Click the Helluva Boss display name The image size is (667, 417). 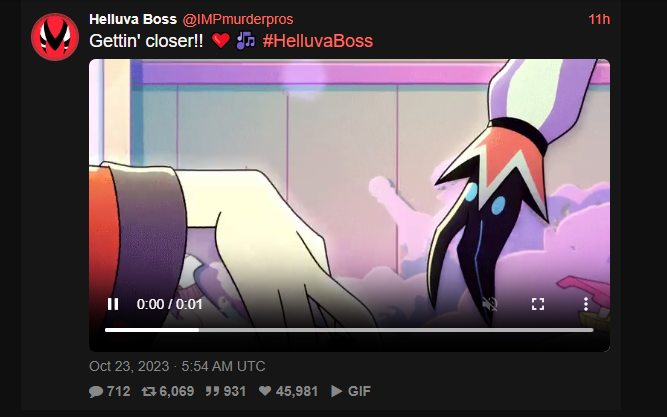coord(133,19)
